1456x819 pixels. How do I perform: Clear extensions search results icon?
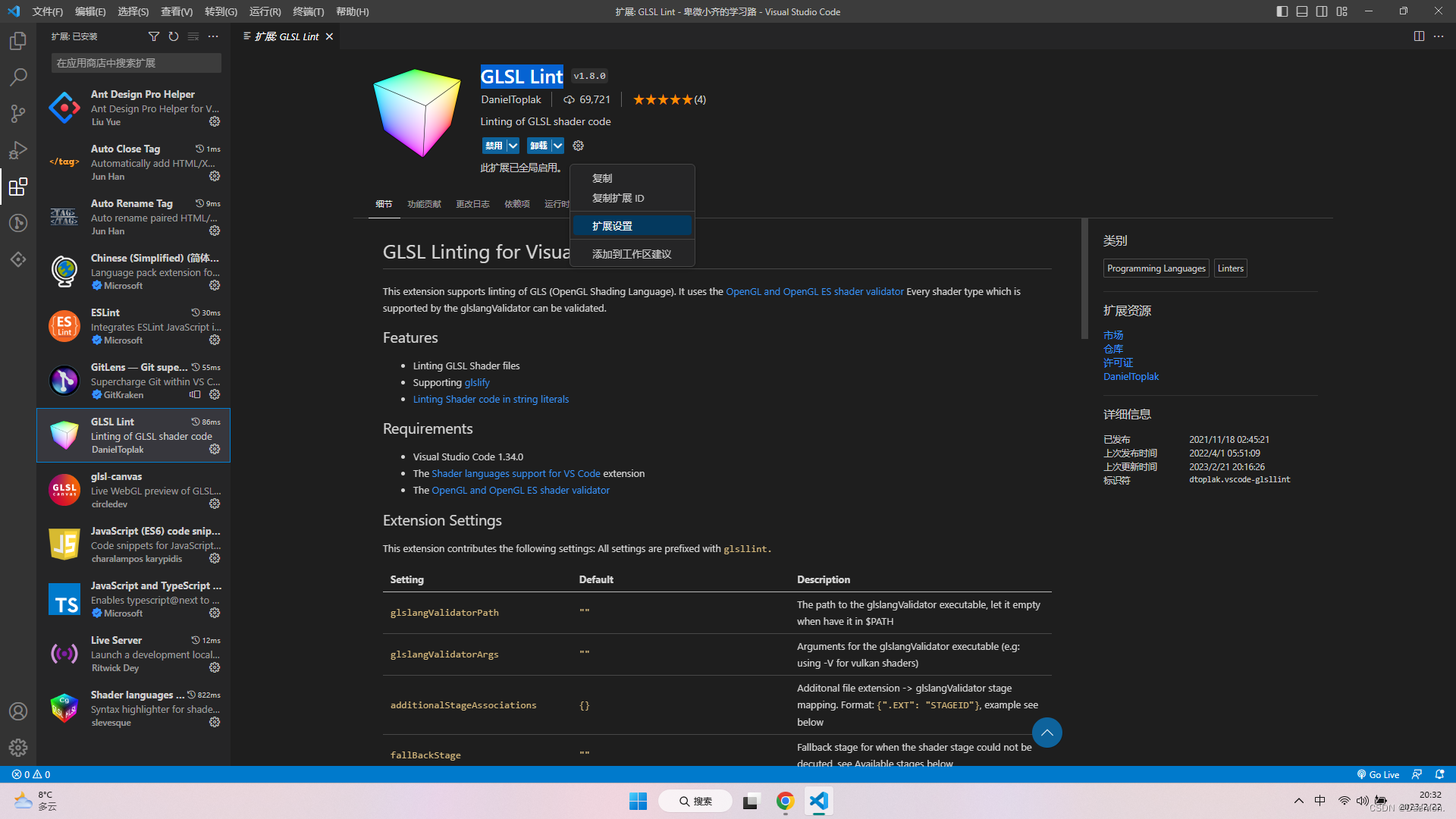tap(193, 36)
